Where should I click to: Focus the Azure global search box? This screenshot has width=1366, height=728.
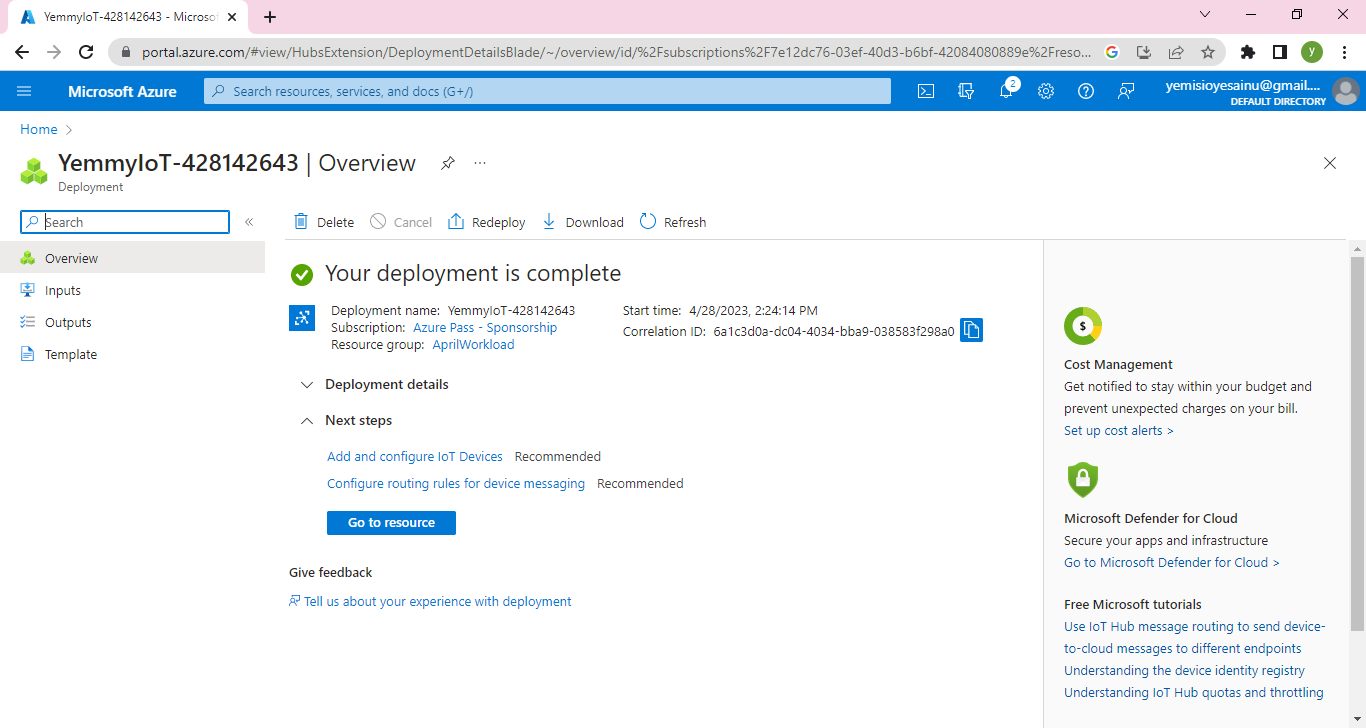547,91
